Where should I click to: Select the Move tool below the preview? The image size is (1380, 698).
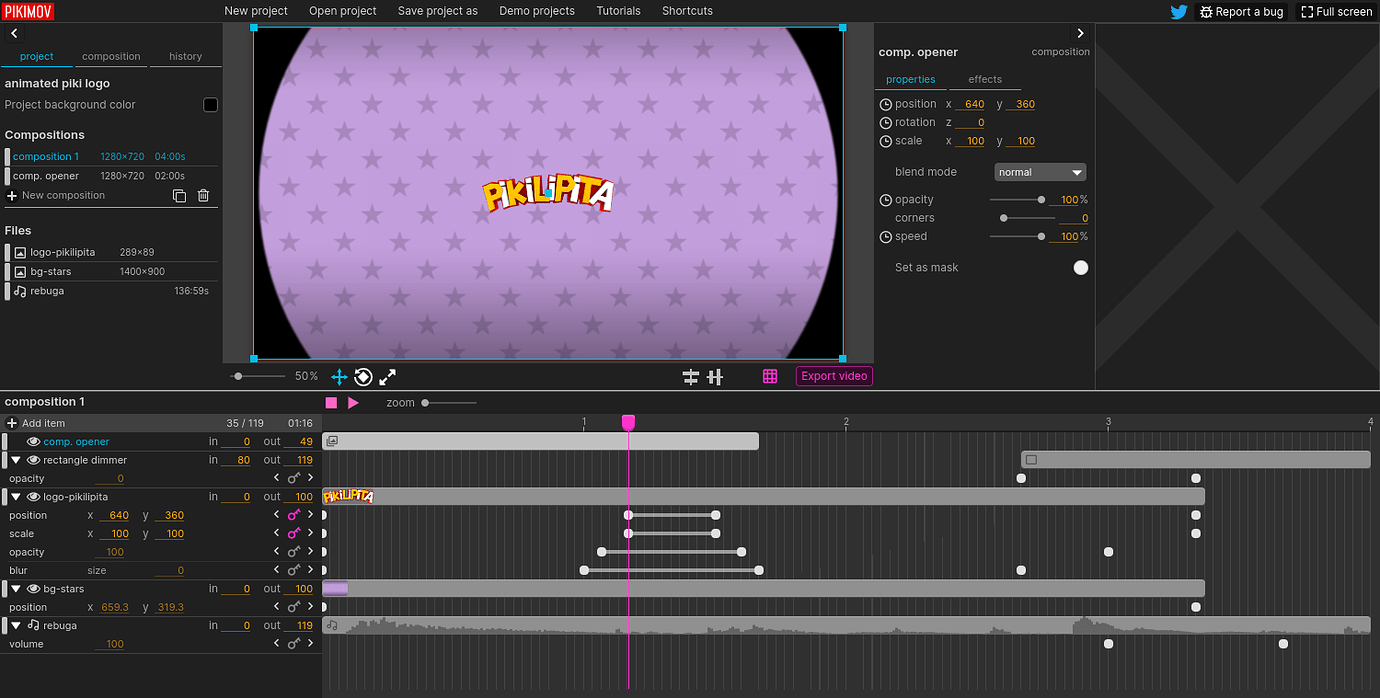(x=339, y=377)
